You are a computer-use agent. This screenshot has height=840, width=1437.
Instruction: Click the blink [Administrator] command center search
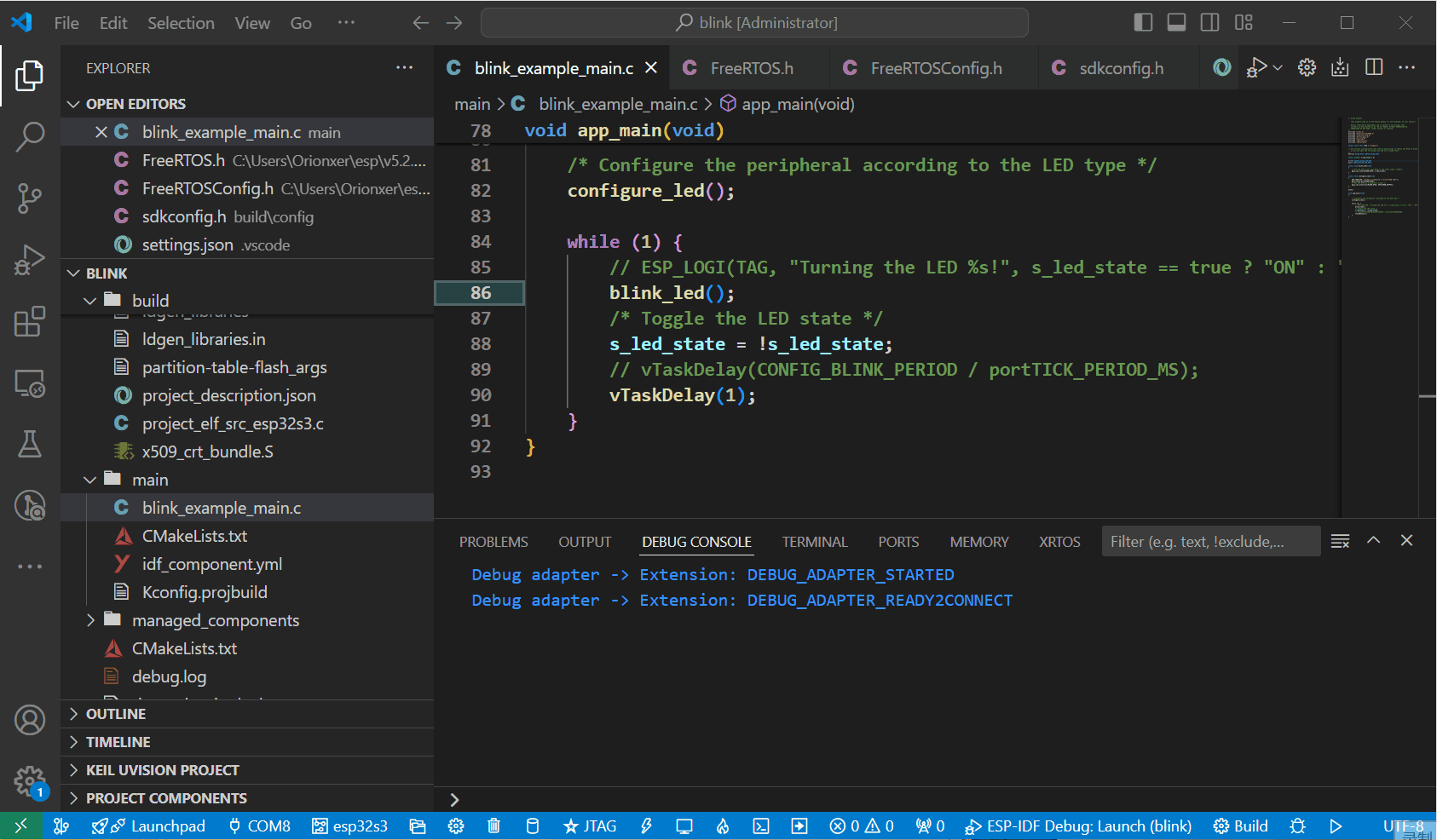[x=754, y=23]
